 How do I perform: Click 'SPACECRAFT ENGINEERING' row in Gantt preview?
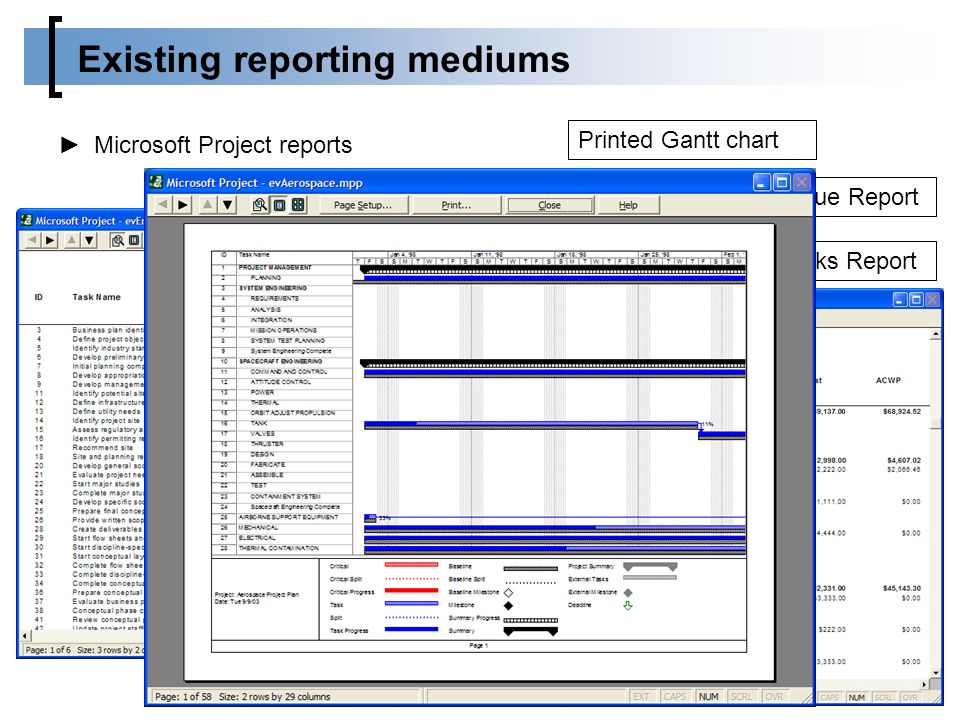(x=280, y=361)
